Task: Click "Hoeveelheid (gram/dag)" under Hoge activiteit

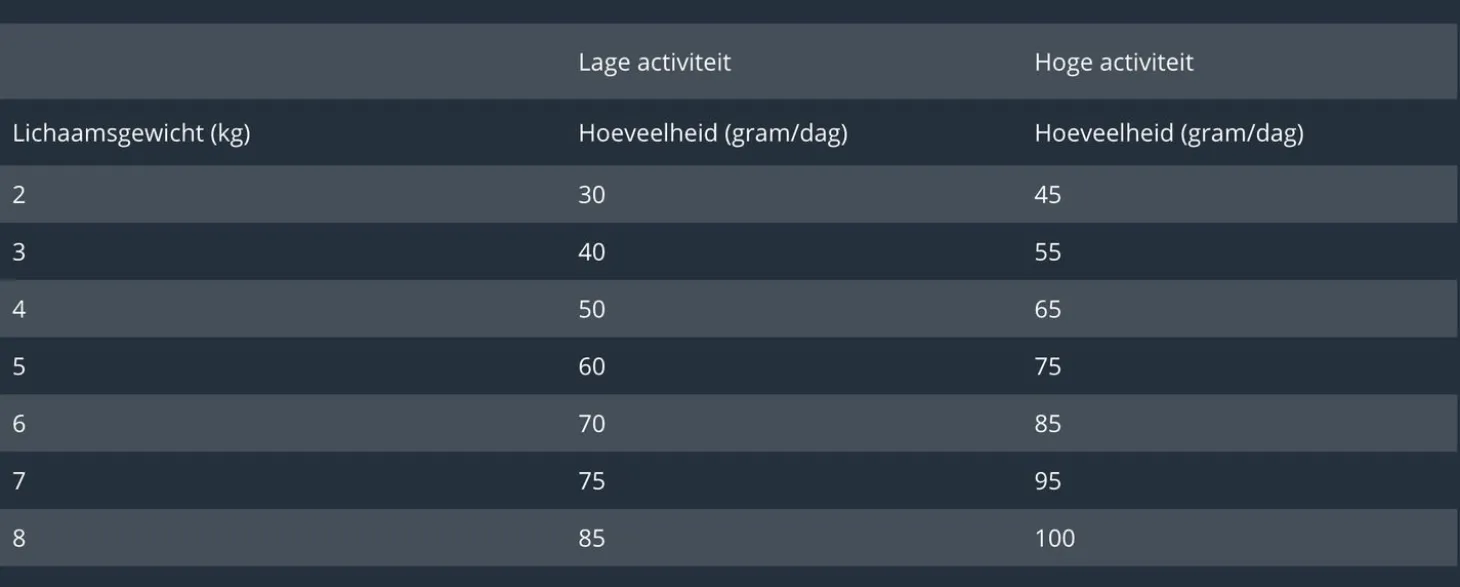Action: pos(1168,133)
